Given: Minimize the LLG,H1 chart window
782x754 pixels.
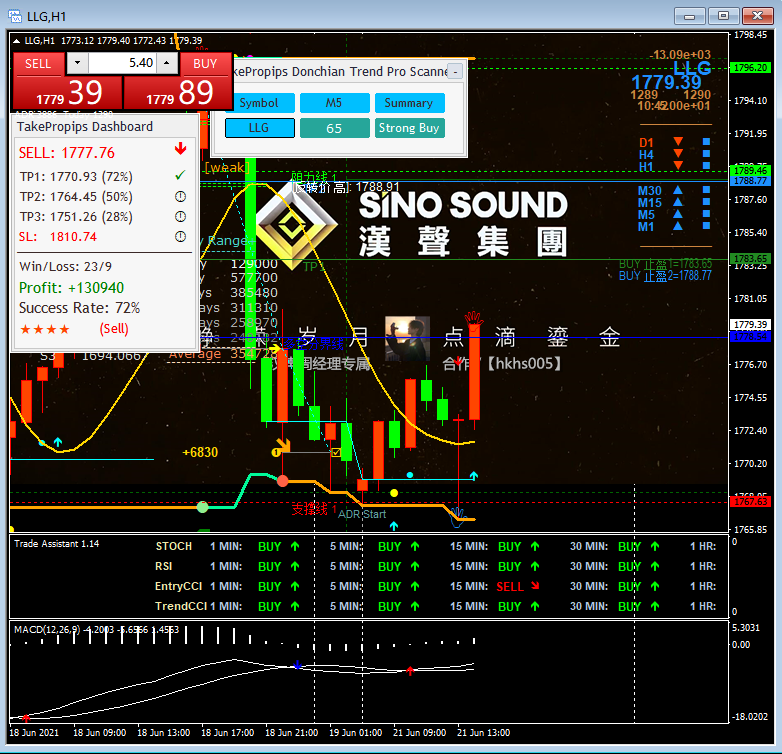Looking at the screenshot, I should coord(689,16).
